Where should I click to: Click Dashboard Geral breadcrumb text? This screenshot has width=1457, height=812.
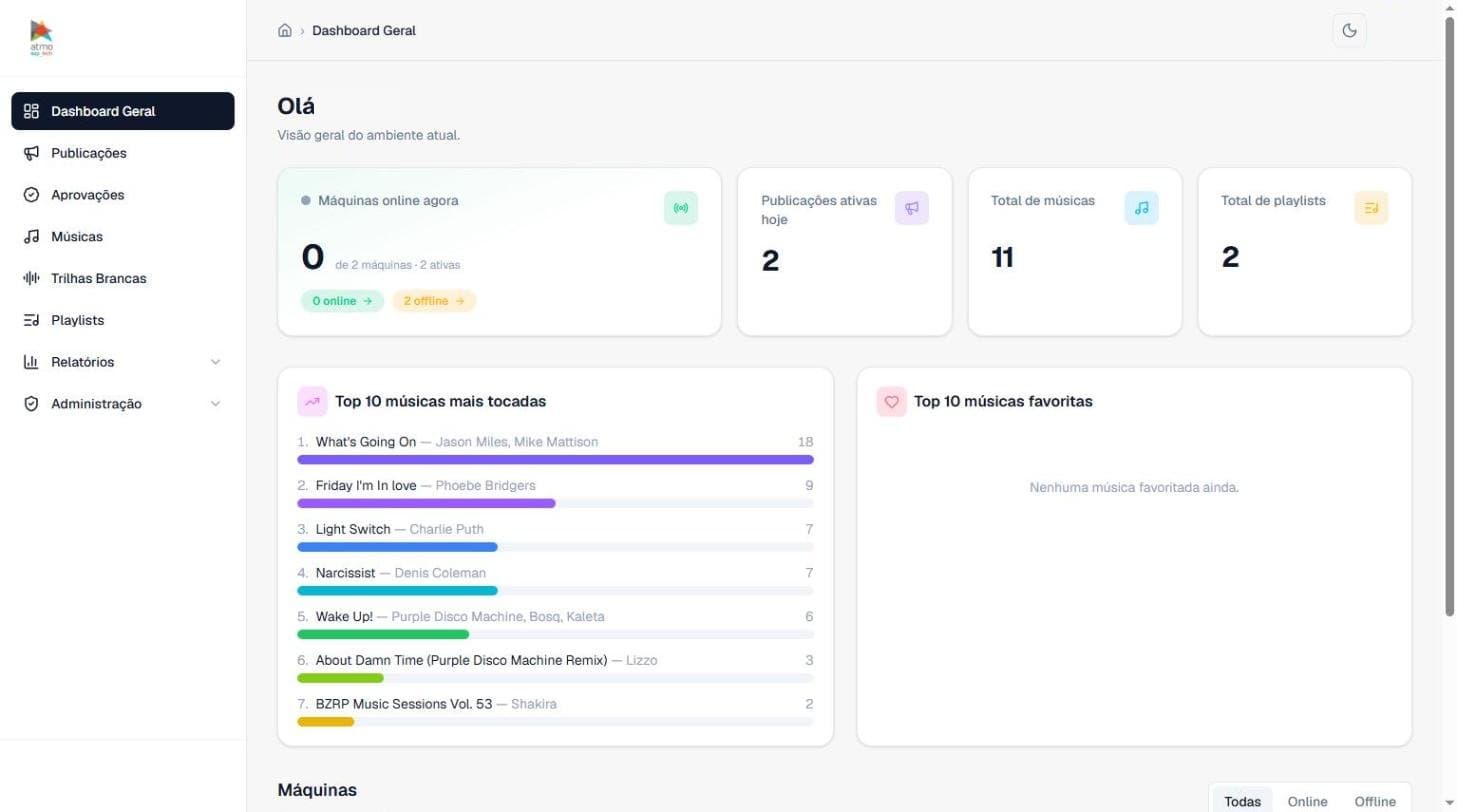[x=364, y=30]
